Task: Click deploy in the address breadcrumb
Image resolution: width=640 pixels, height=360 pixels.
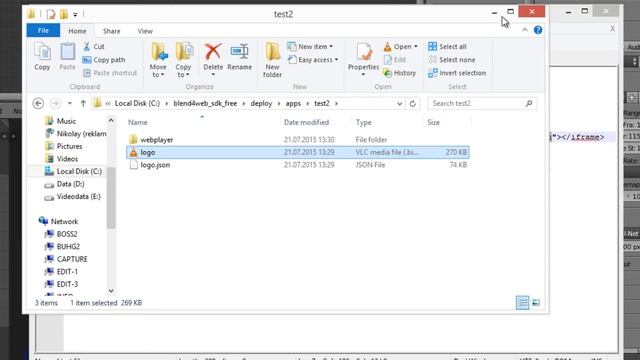Action: coord(261,103)
